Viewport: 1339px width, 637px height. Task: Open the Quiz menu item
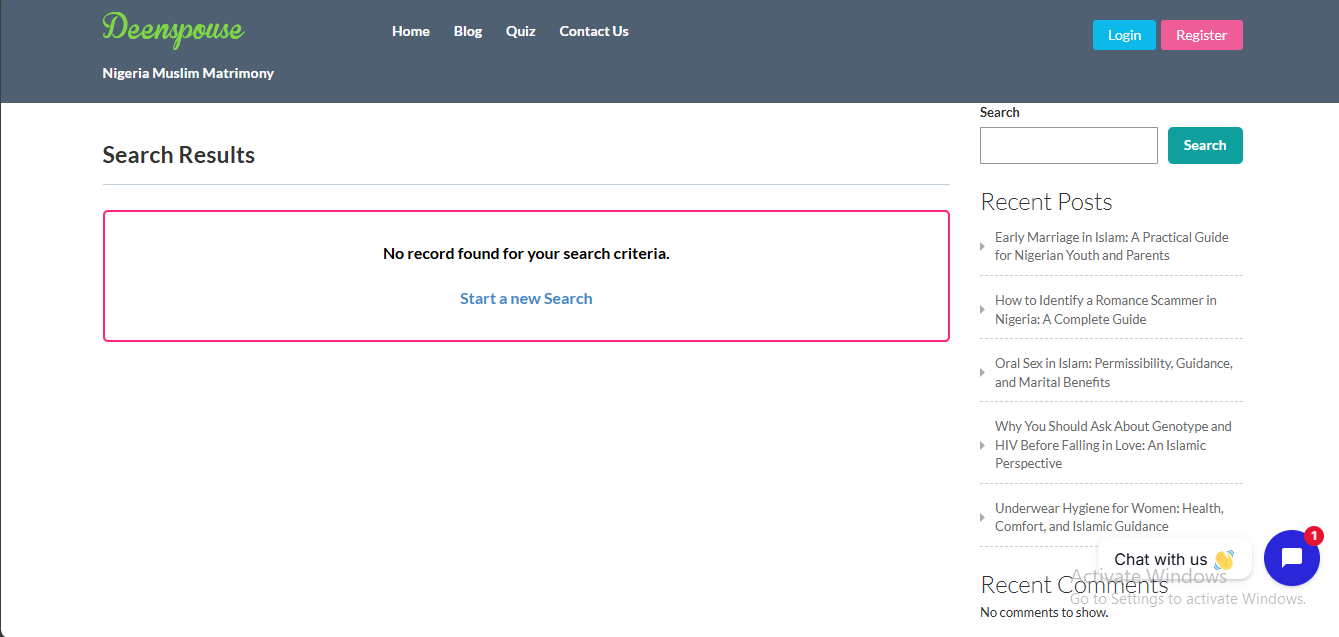click(x=520, y=31)
